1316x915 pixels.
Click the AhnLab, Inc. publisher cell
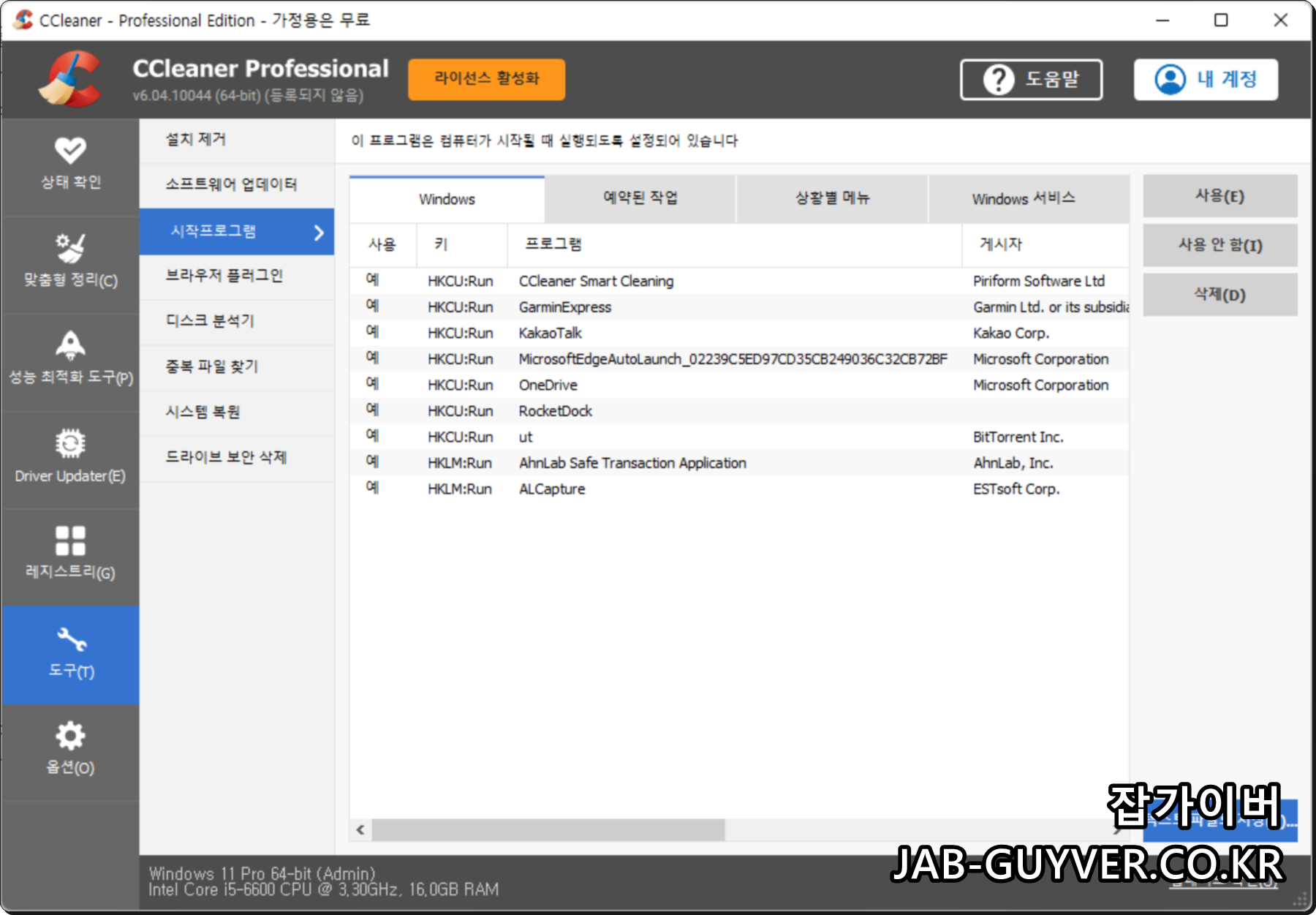pos(1013,463)
